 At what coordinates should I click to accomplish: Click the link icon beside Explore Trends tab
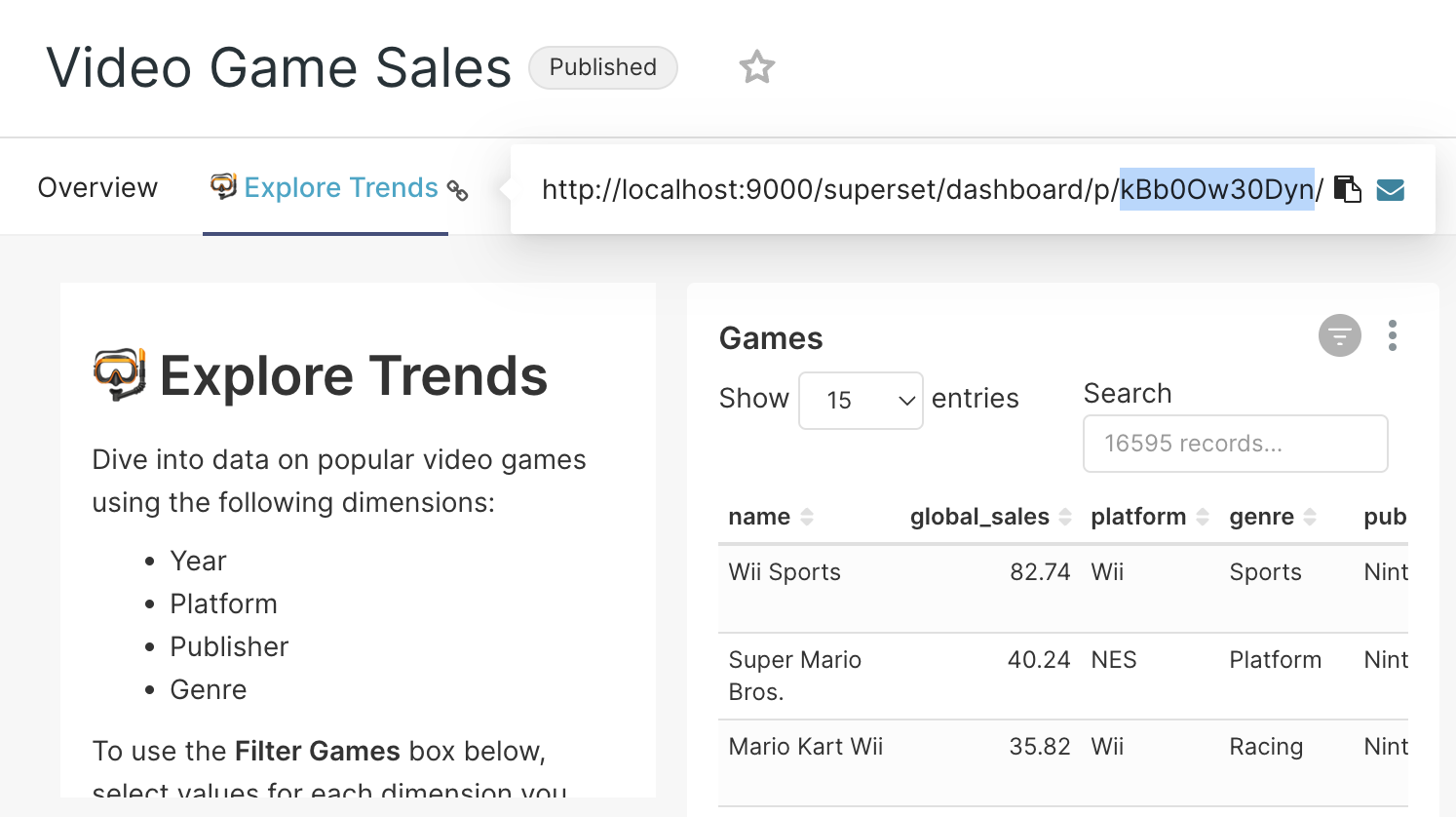pyautogui.click(x=458, y=190)
